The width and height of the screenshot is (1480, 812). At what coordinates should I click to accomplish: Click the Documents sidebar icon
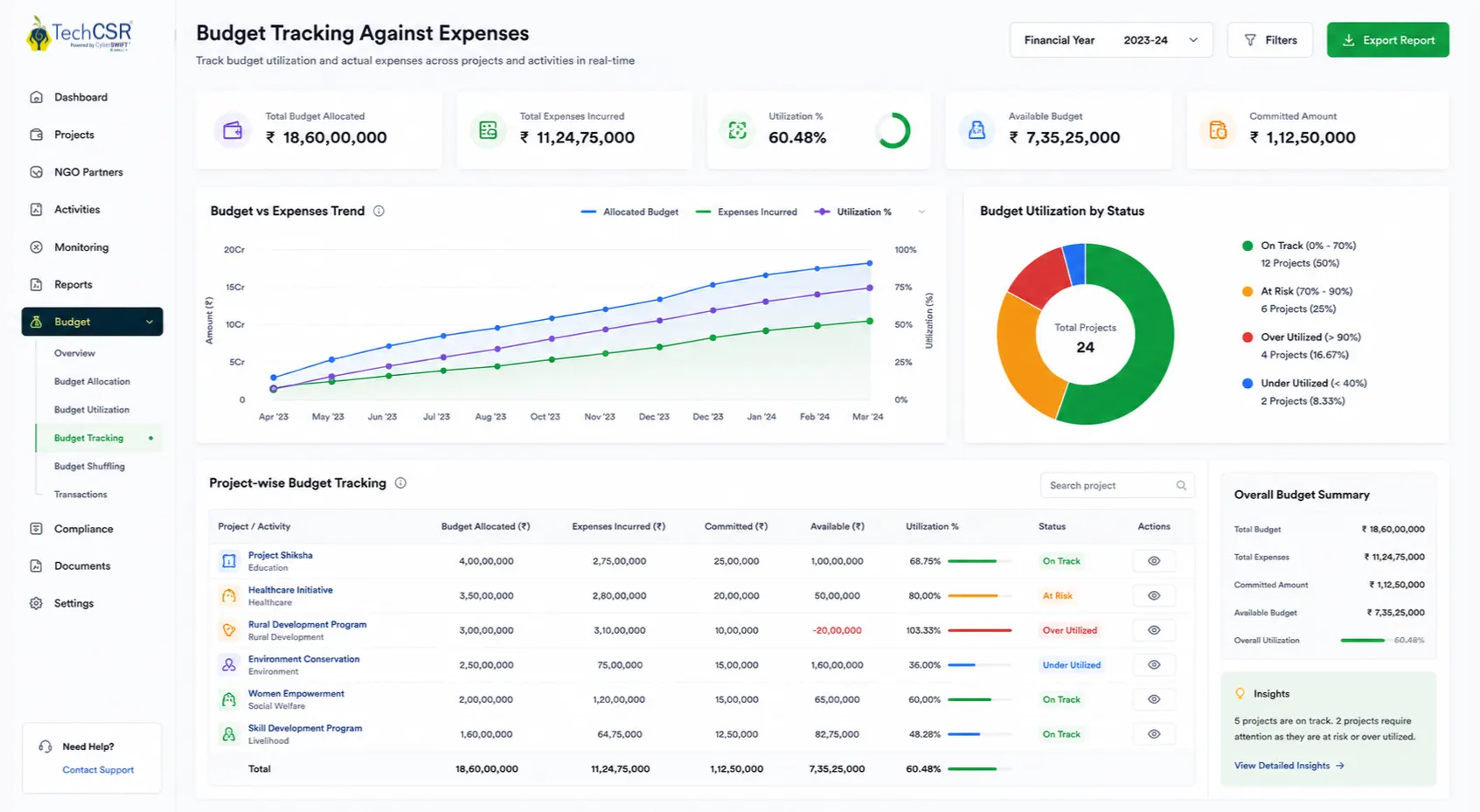coord(36,566)
